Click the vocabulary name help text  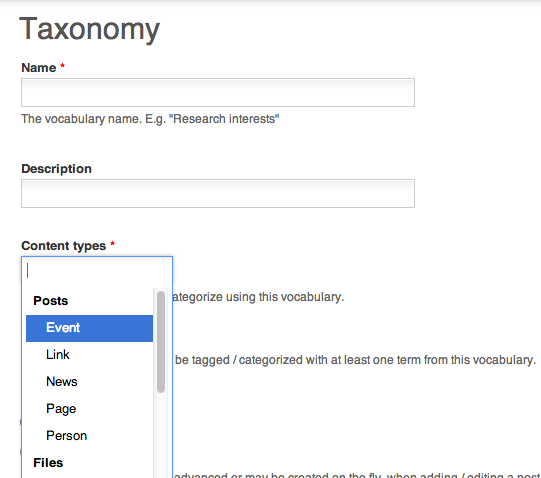point(150,119)
